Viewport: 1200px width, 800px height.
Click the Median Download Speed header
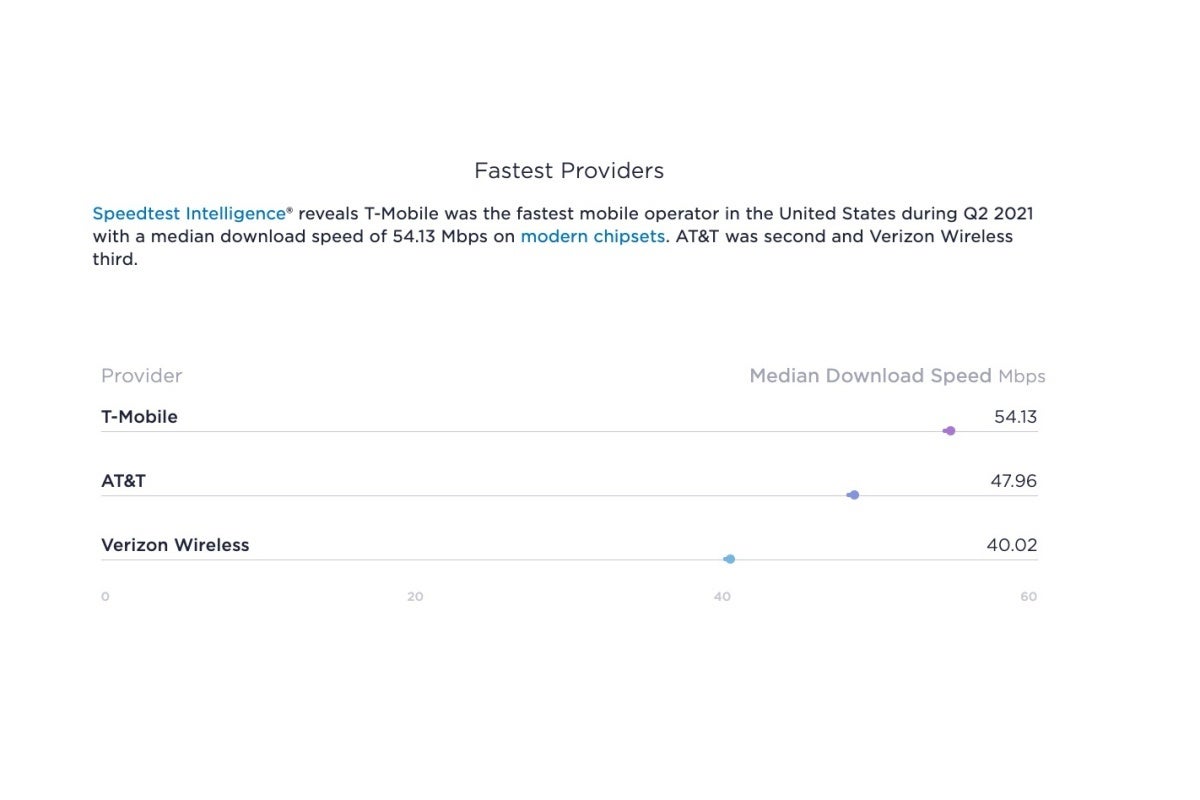tap(870, 376)
